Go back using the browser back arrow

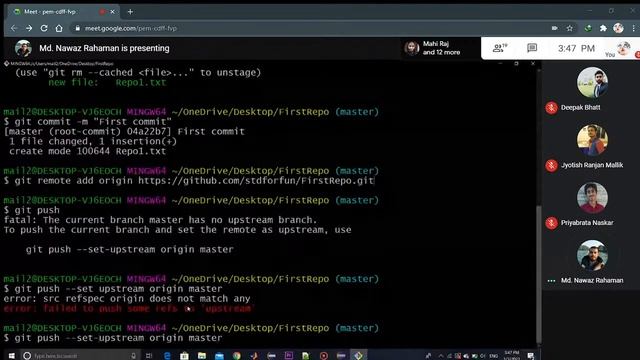(14, 28)
